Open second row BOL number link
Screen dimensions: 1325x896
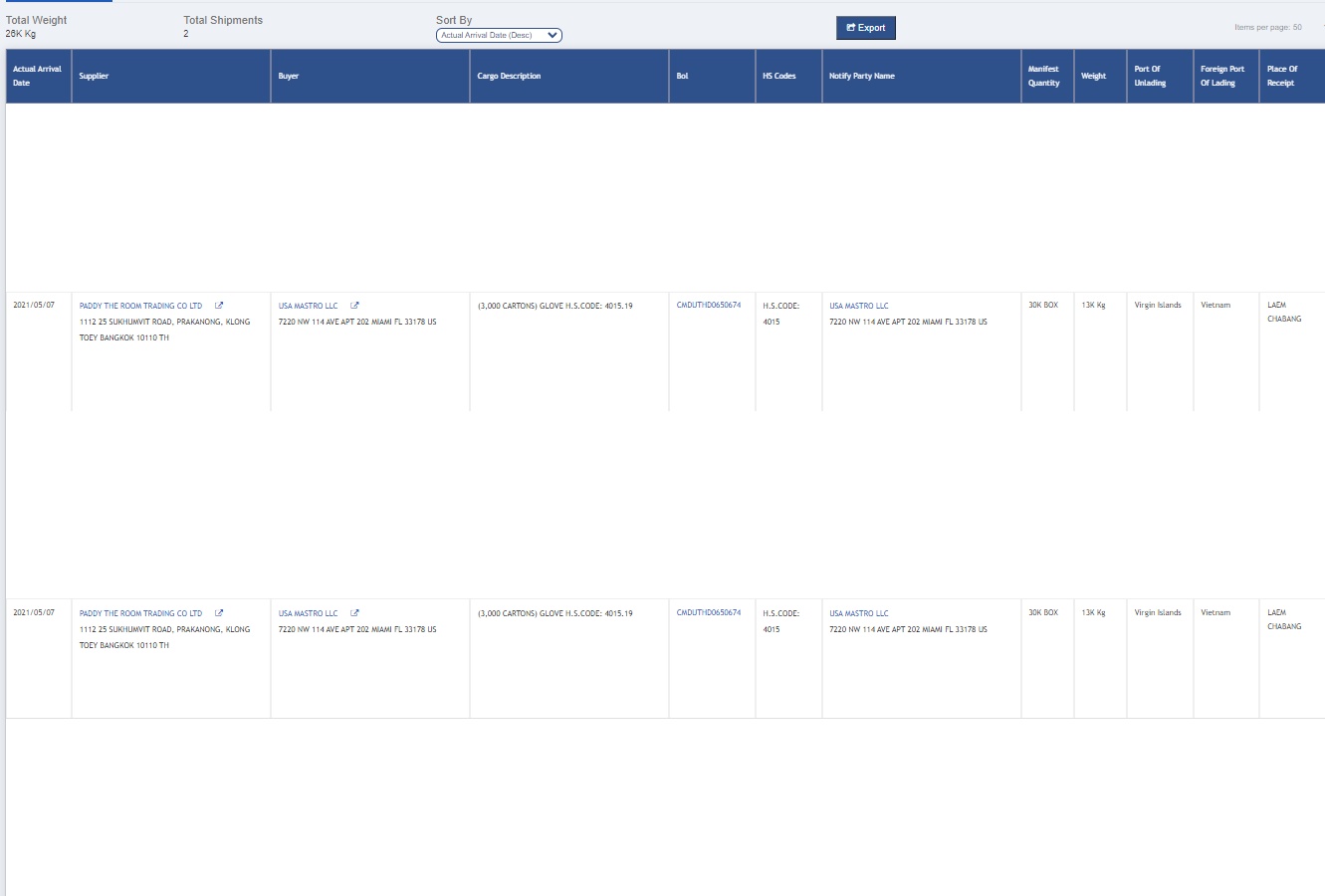pos(708,613)
